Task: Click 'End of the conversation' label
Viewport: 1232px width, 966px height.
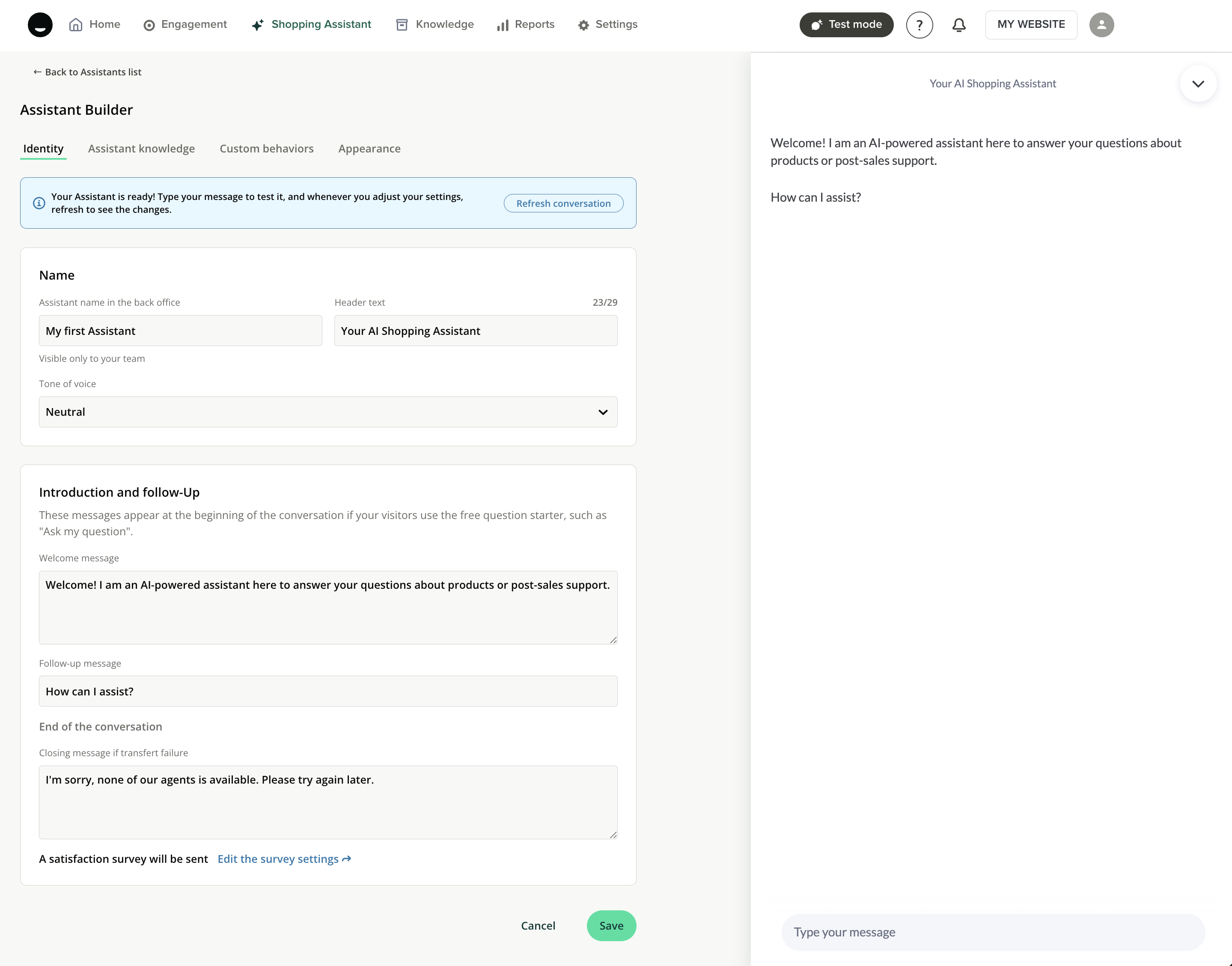Action: (x=101, y=727)
